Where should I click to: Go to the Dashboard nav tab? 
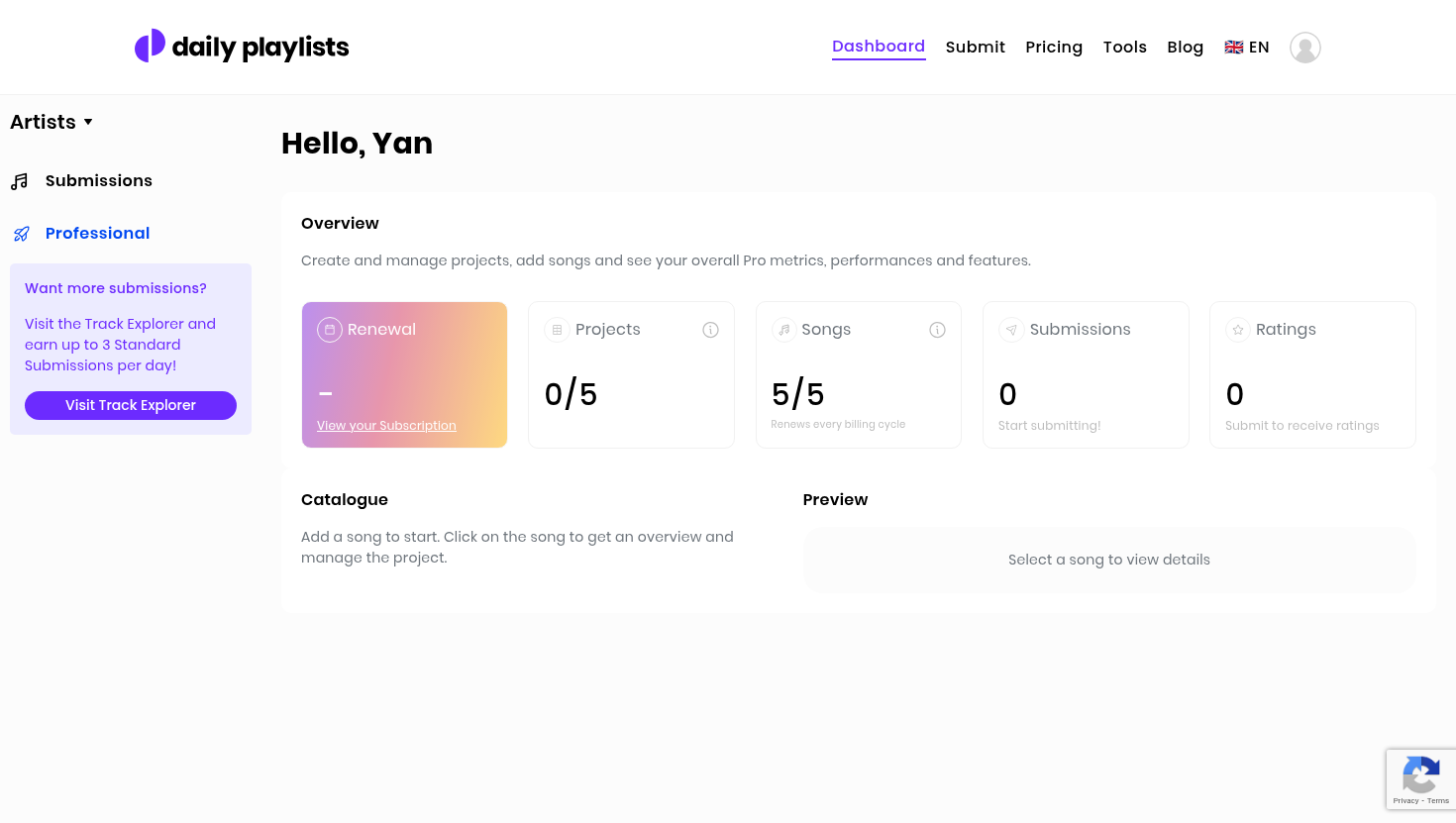coord(879,47)
